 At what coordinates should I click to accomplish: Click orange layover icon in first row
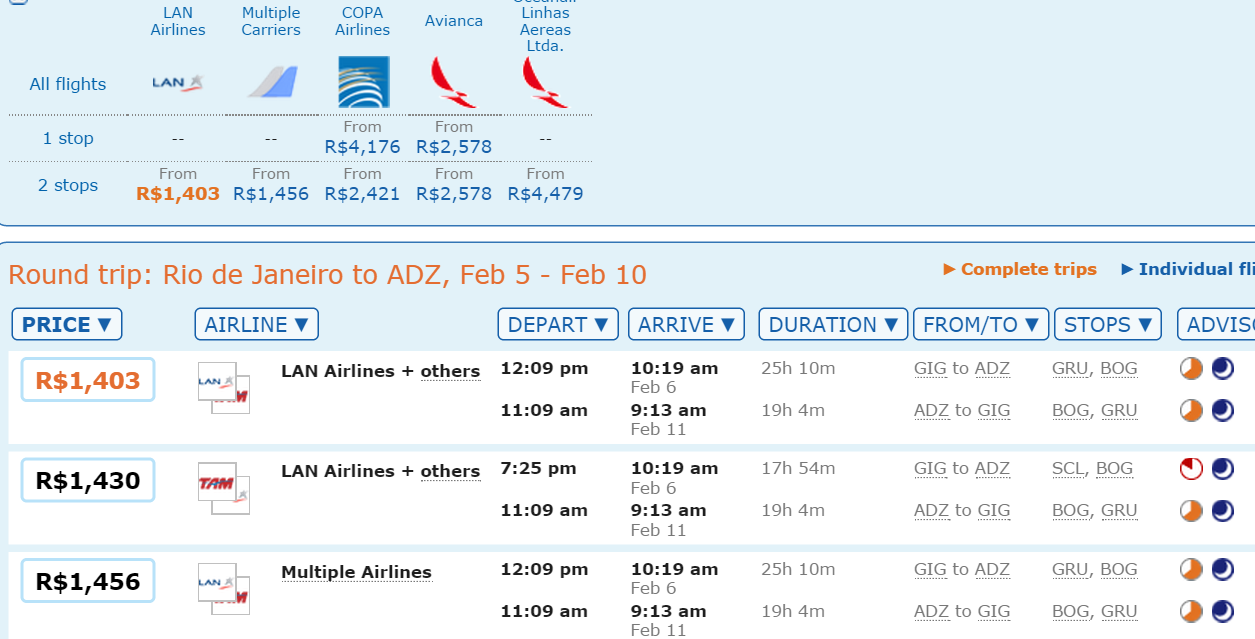pyautogui.click(x=1191, y=369)
